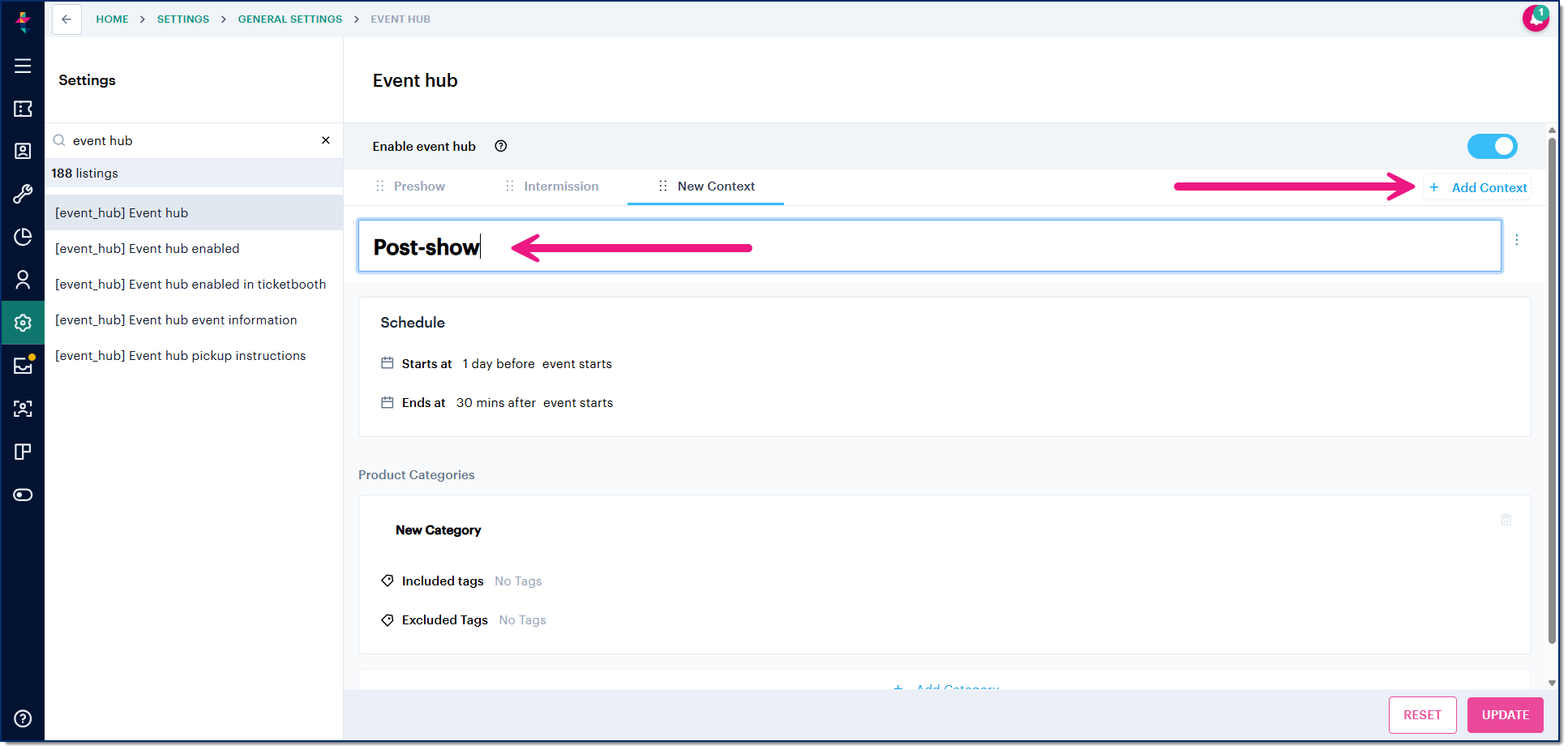1568x750 pixels.
Task: Open the contacts badge icon in sidebar
Action: click(23, 152)
